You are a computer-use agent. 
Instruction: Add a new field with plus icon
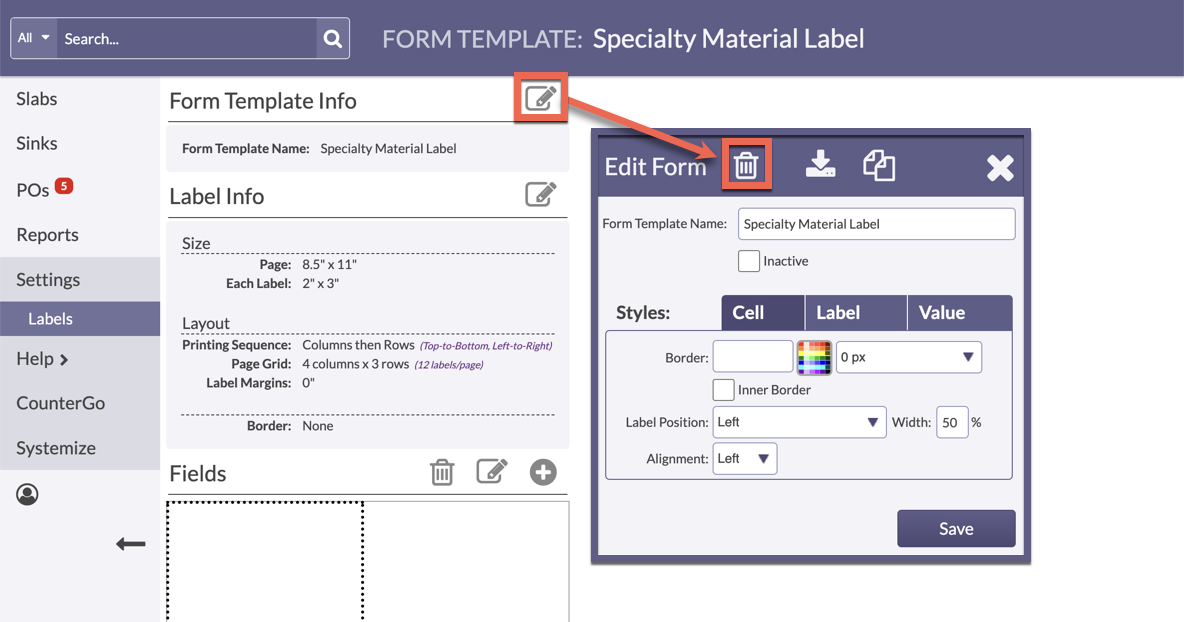click(543, 472)
